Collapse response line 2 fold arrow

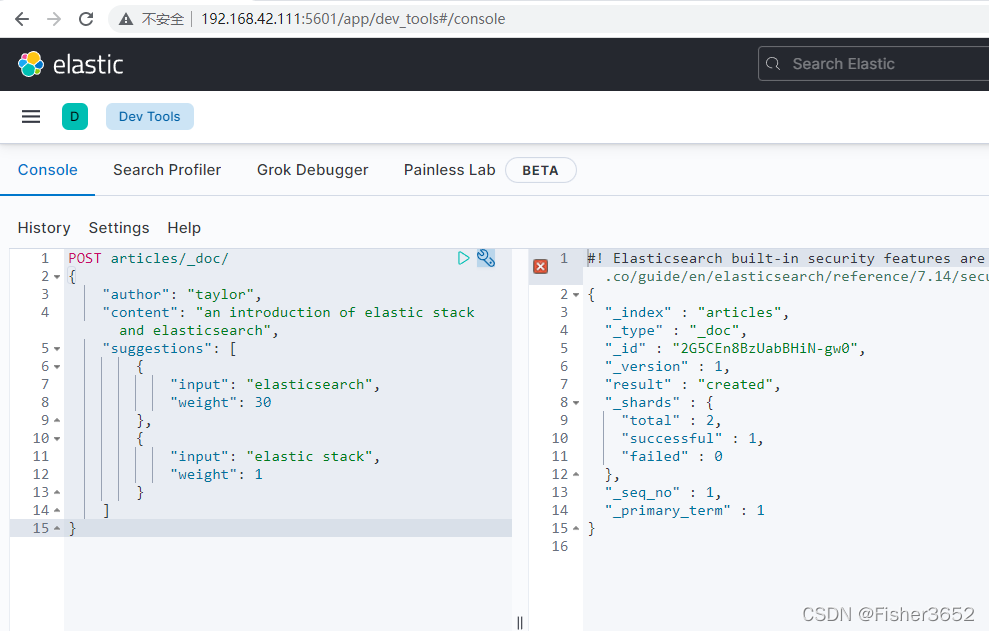tap(576, 295)
